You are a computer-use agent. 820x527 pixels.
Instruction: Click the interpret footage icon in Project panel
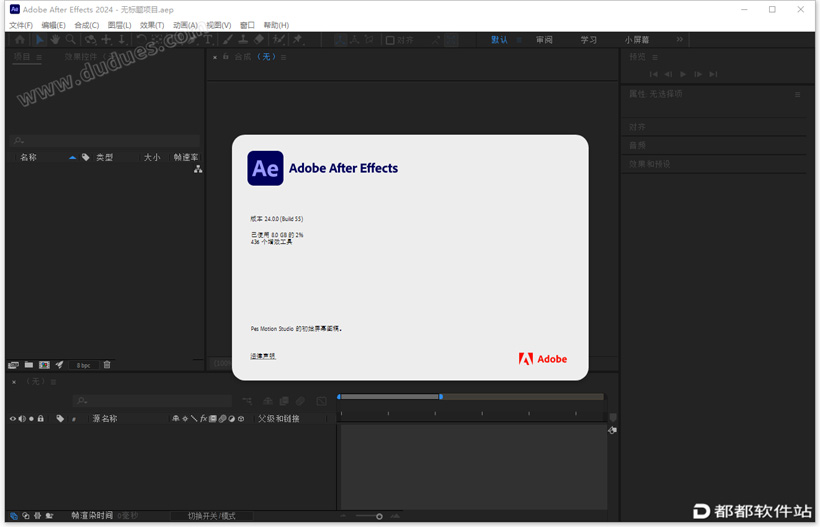coord(14,365)
